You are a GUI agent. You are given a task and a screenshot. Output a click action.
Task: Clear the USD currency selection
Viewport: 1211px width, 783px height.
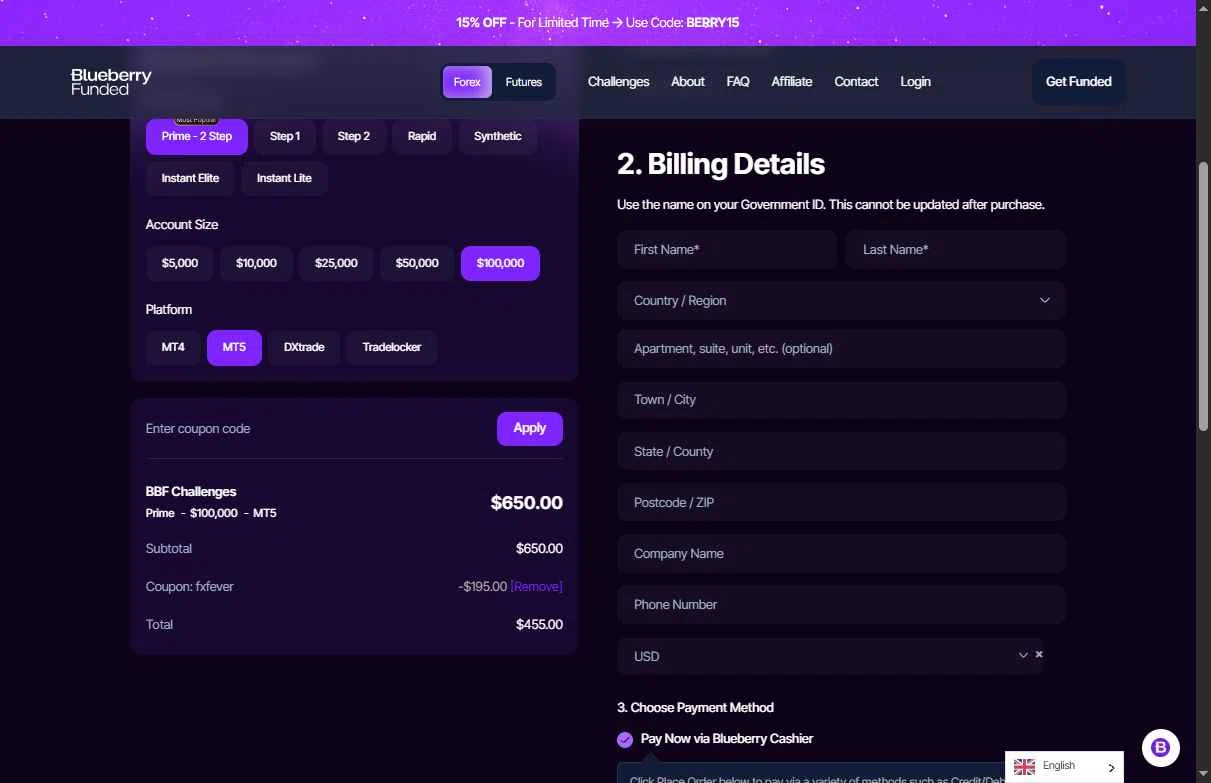(1039, 654)
